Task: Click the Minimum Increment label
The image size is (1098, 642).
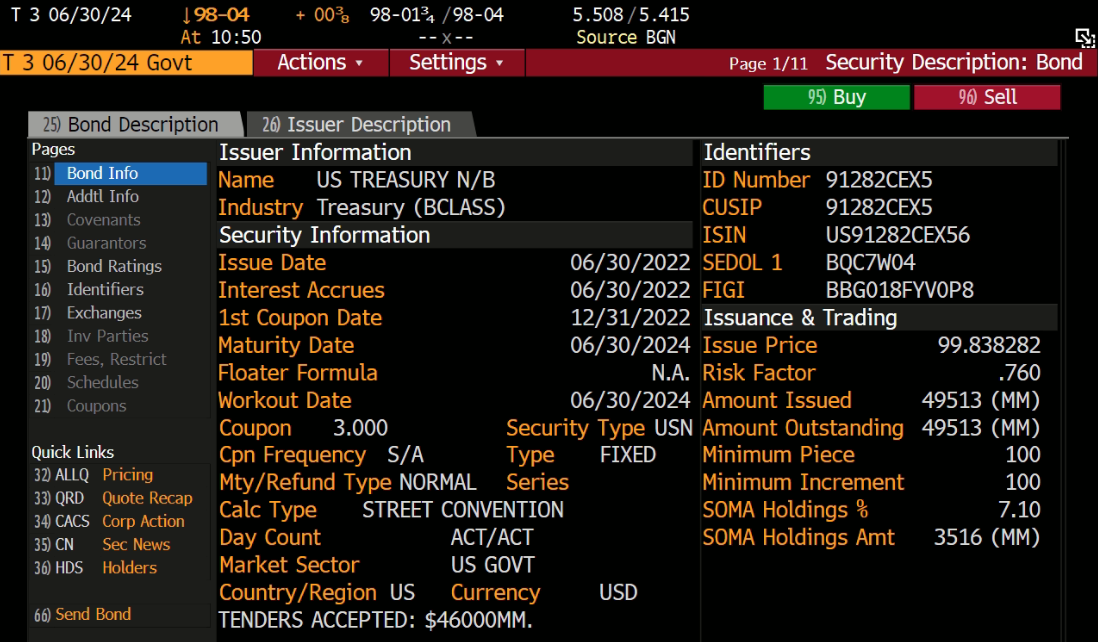Action: [x=803, y=482]
